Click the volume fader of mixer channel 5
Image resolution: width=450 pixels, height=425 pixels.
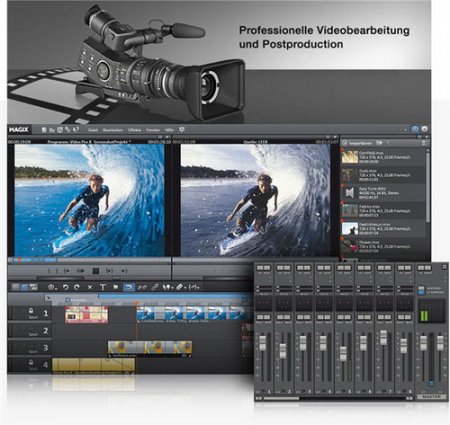pyautogui.click(x=343, y=354)
